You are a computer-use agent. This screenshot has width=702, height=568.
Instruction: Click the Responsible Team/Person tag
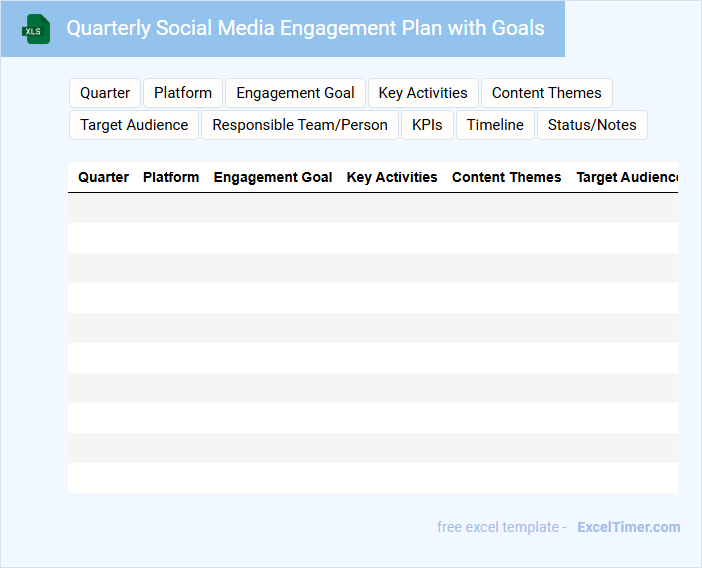tap(300, 125)
